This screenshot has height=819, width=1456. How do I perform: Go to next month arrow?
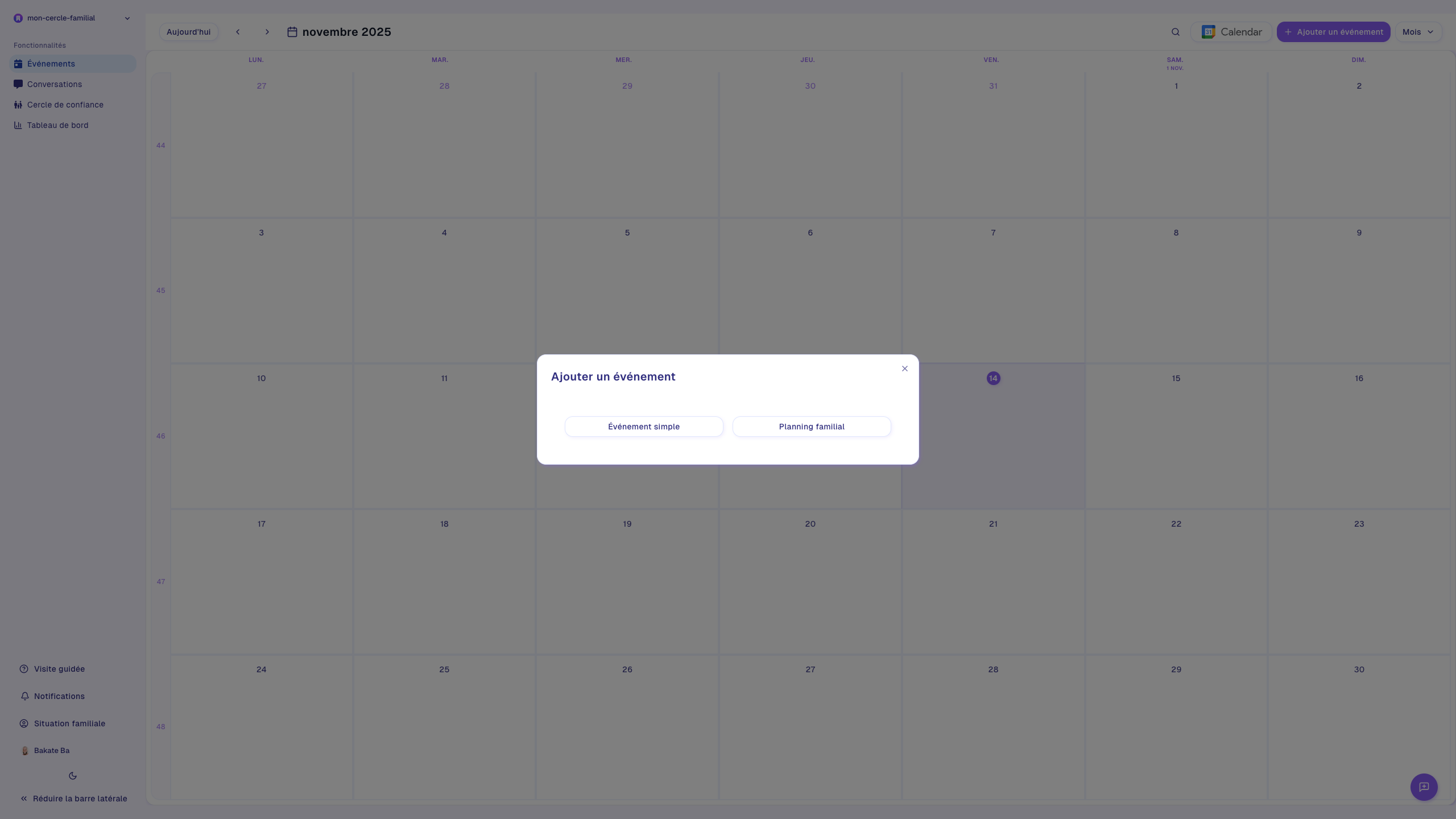(x=267, y=32)
